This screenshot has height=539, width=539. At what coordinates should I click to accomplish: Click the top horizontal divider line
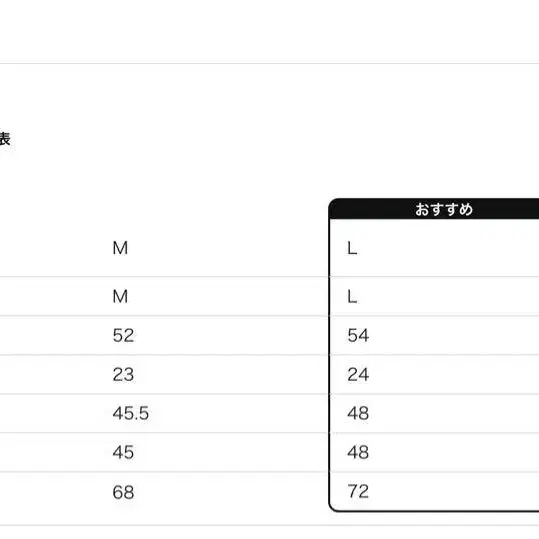270,63
